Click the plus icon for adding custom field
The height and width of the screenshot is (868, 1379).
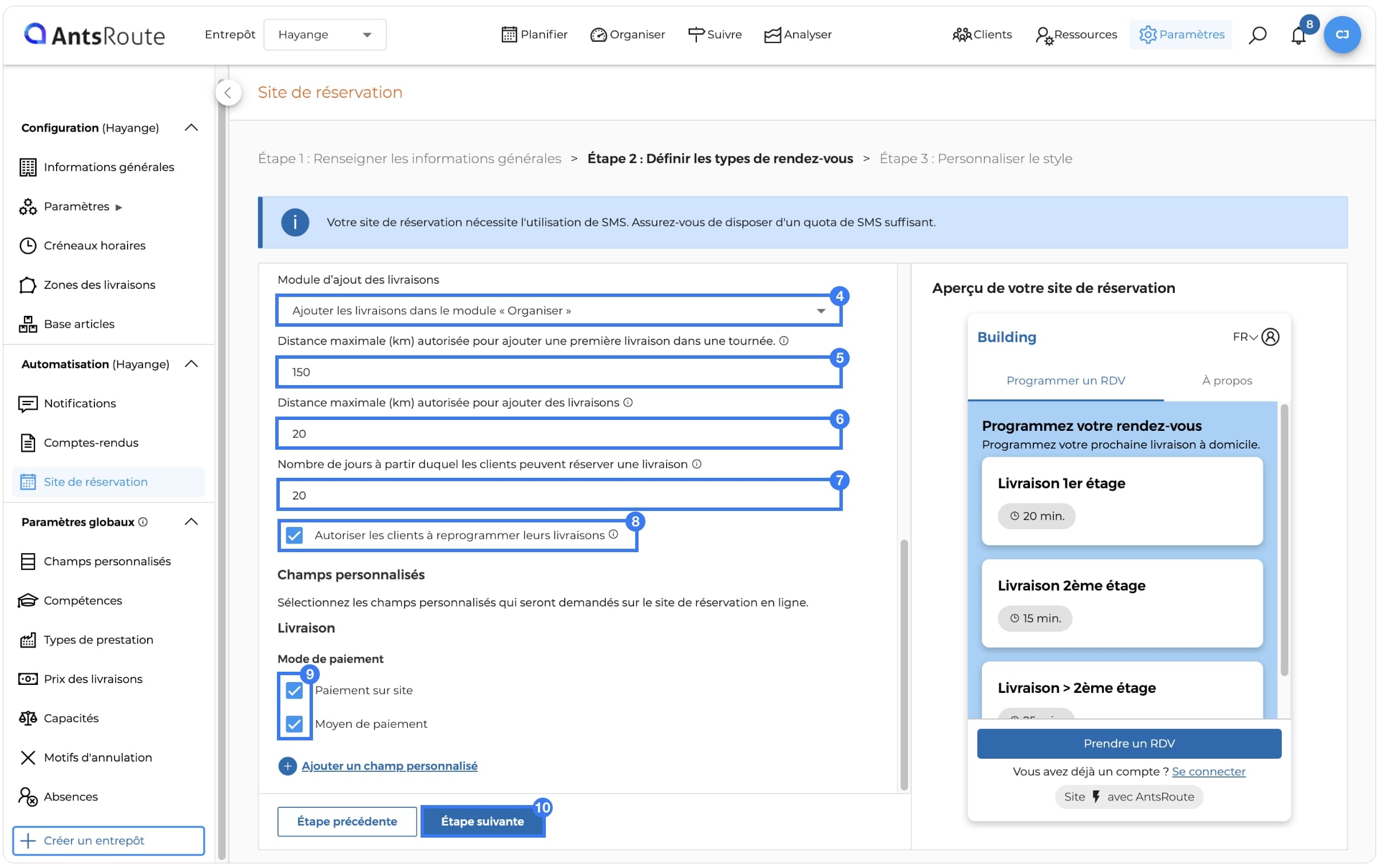tap(287, 766)
